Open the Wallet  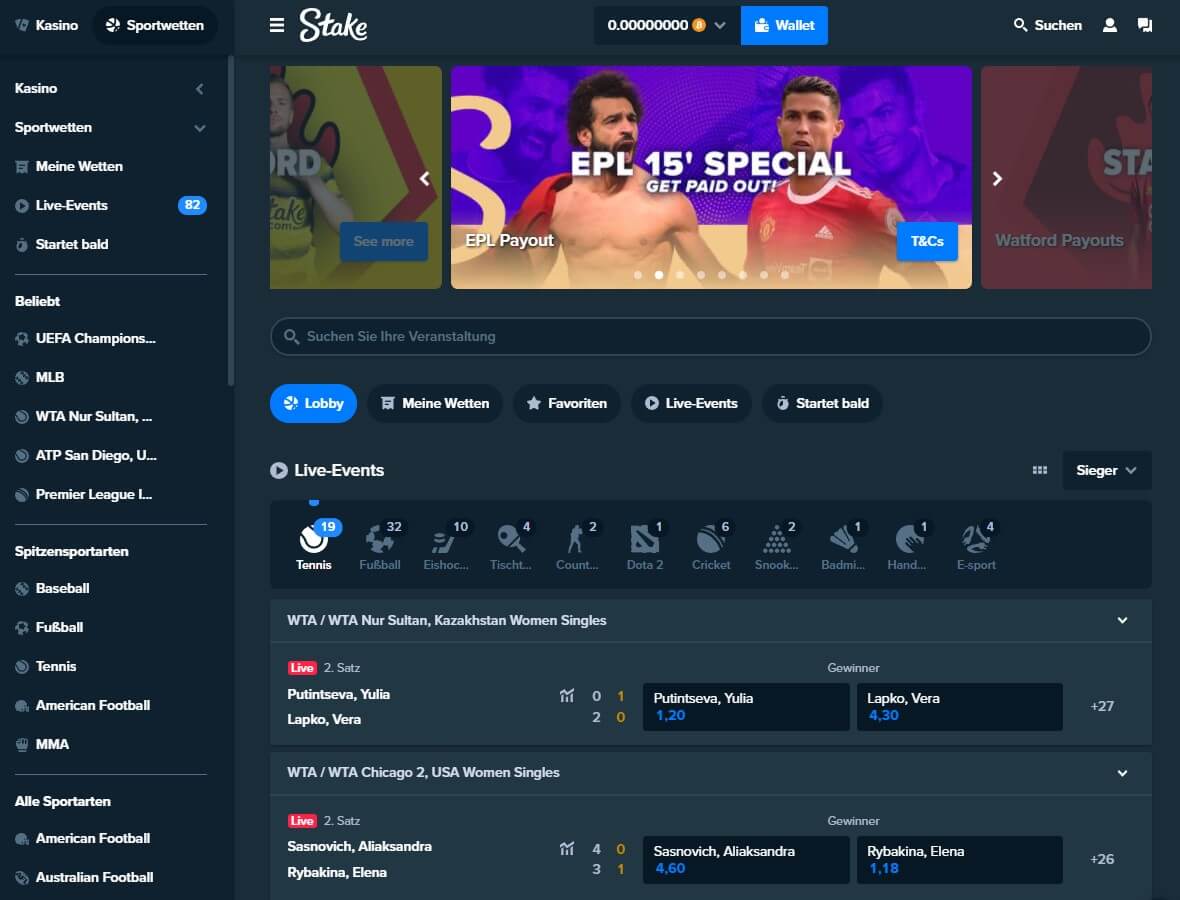pyautogui.click(x=784, y=26)
